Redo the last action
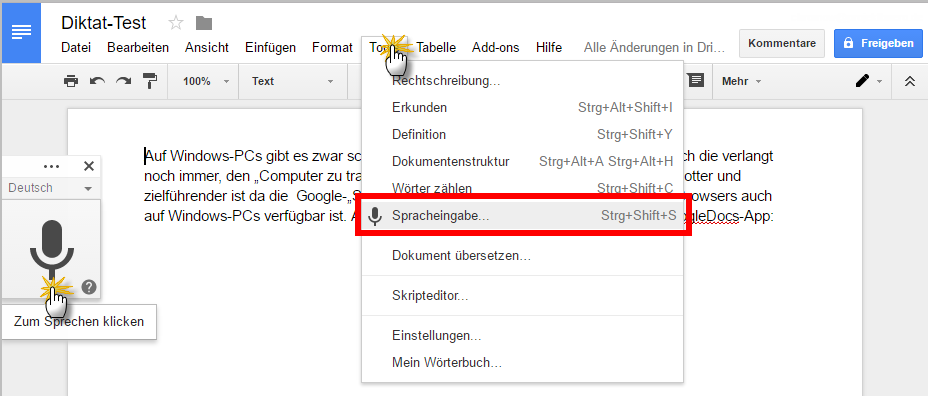928x396 pixels. click(x=123, y=81)
